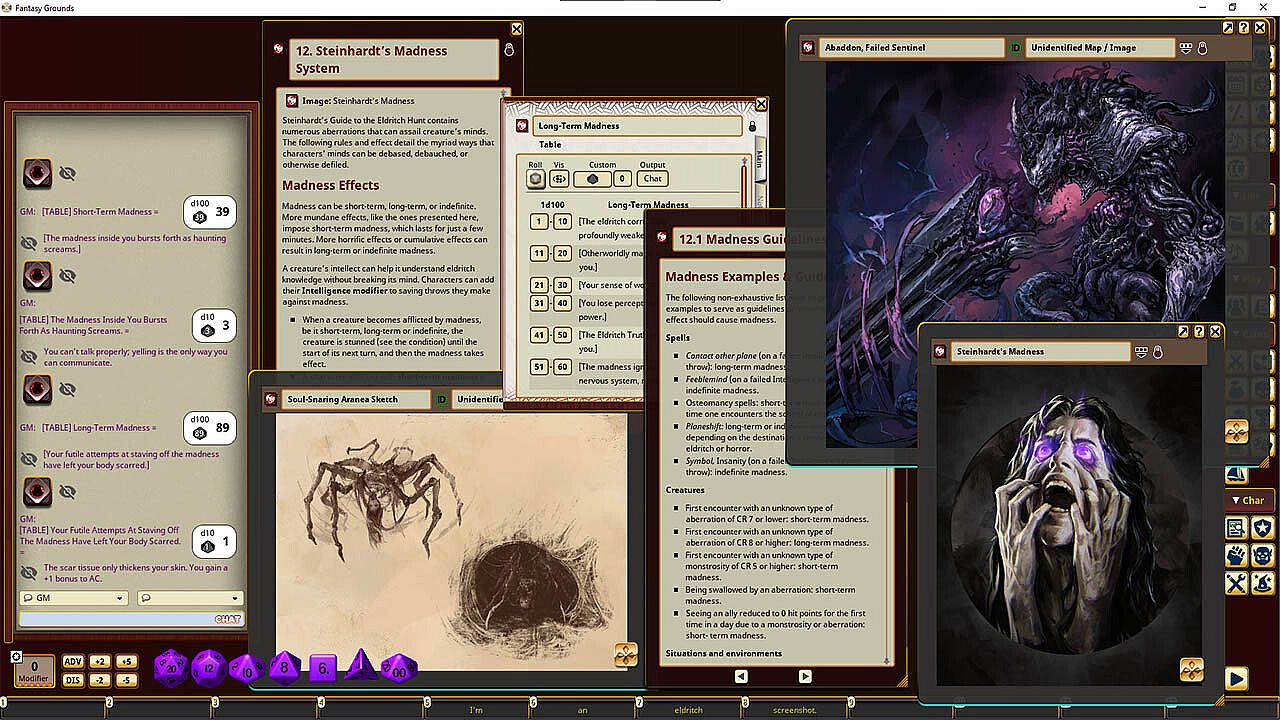Roll the purple d20 die
The image size is (1280, 720).
click(x=171, y=668)
